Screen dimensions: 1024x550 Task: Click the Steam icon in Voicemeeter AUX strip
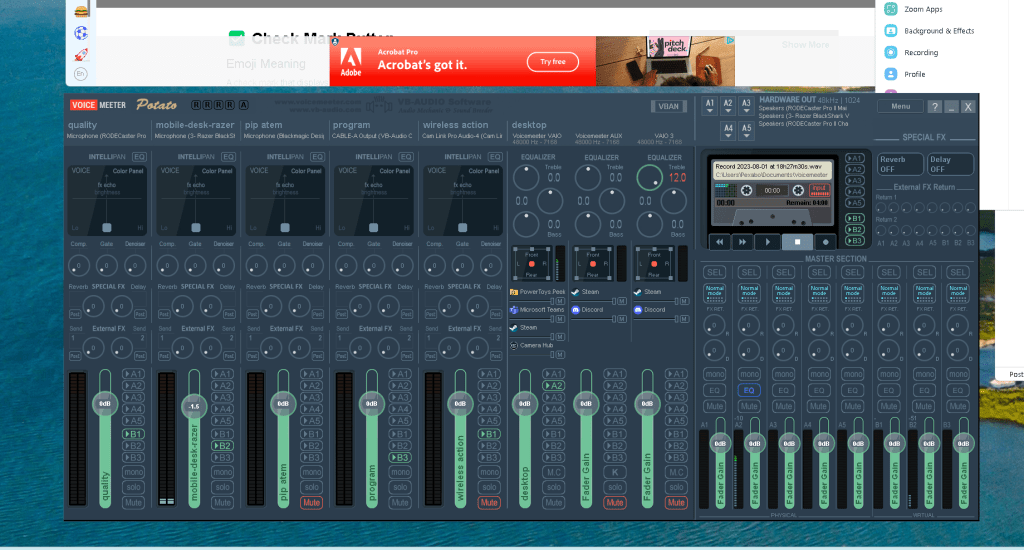click(x=575, y=292)
